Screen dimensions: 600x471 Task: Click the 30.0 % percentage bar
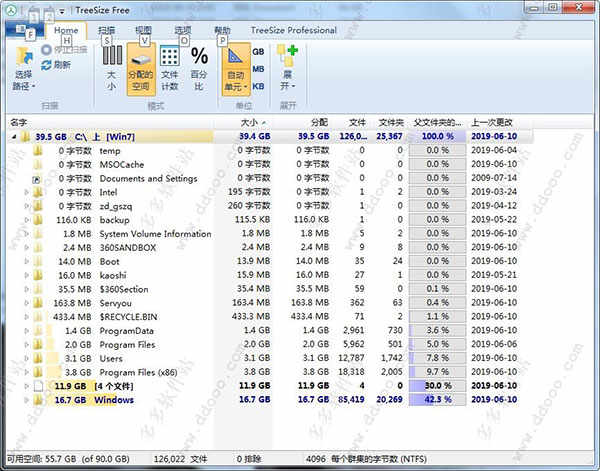tap(437, 386)
